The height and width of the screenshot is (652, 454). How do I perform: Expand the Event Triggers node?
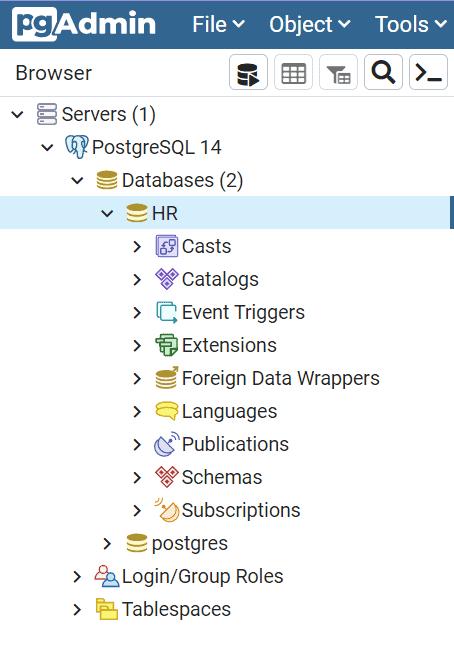click(x=137, y=312)
